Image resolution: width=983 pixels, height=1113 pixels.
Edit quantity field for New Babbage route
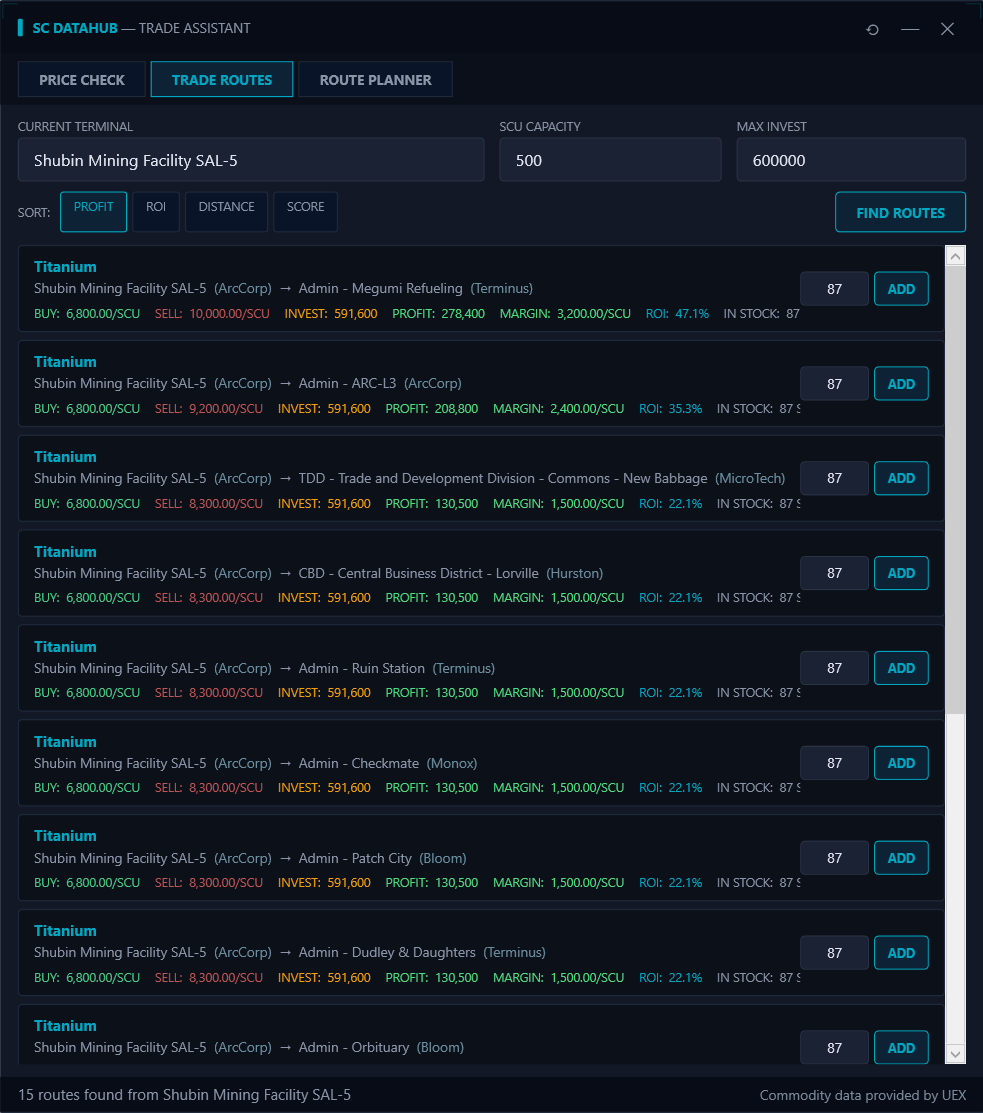[x=835, y=478]
